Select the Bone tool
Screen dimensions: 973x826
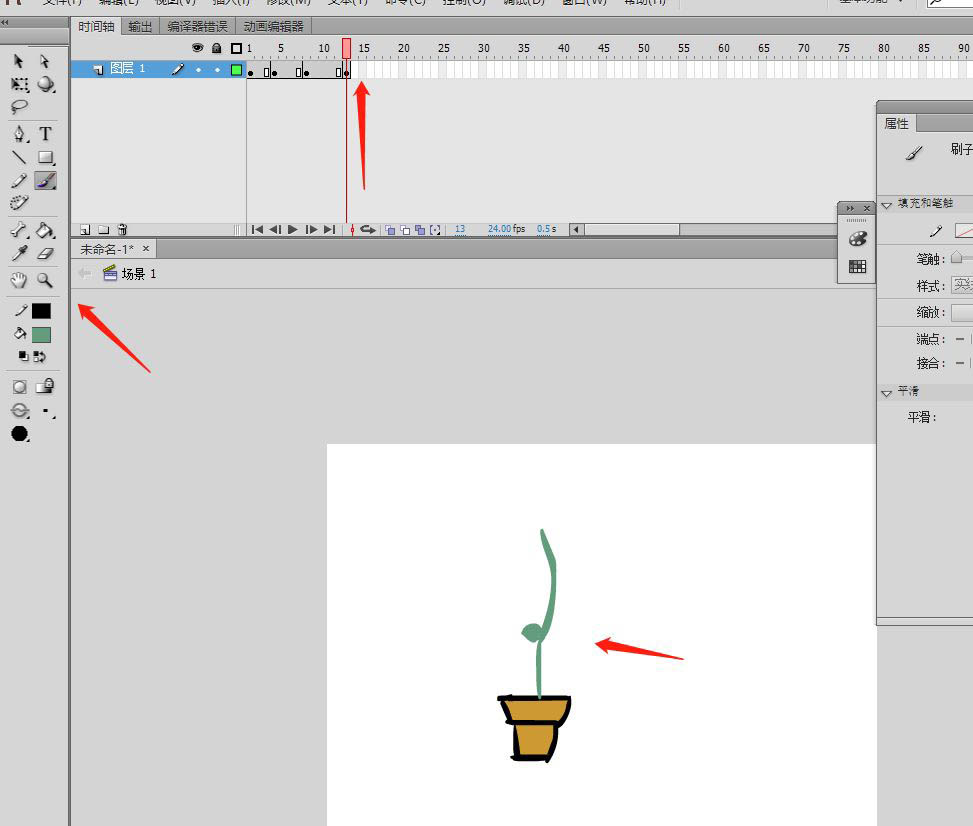pyautogui.click(x=19, y=230)
